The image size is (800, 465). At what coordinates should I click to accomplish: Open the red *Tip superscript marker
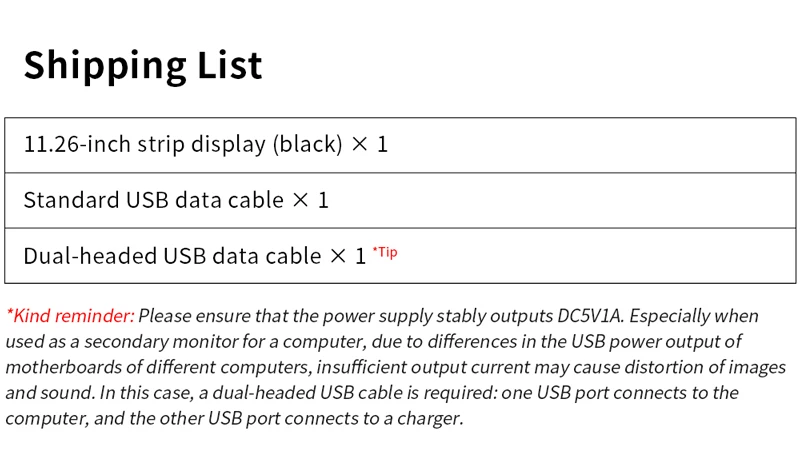pyautogui.click(x=385, y=252)
